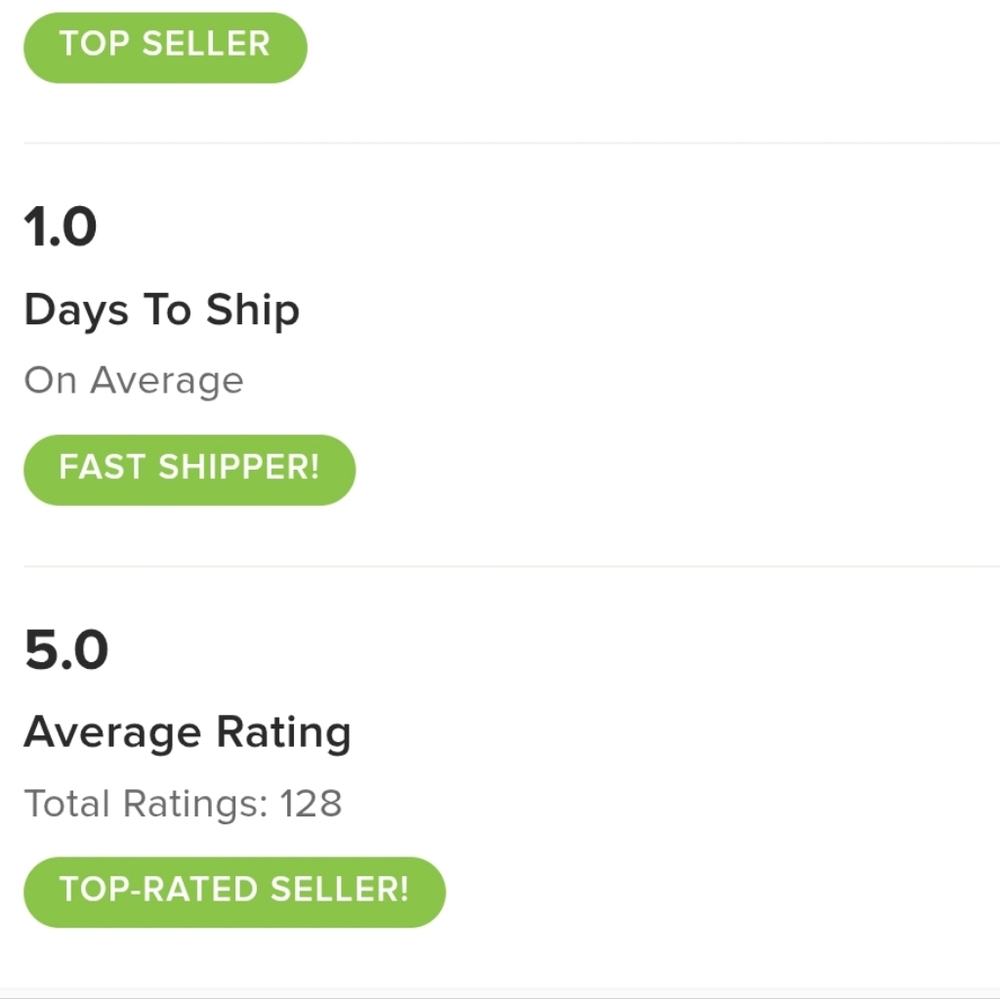Screen dimensions: 1000x999
Task: Click the divider below TOP-RATED SELLER! badge
Action: (x=500, y=989)
